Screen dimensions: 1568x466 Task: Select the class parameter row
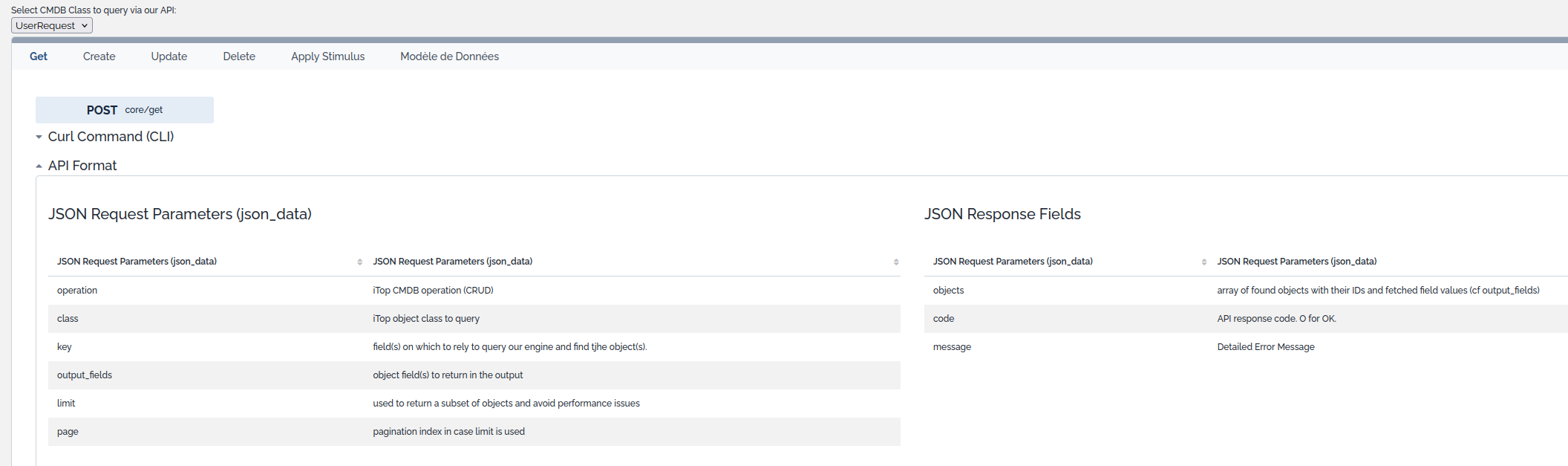474,319
